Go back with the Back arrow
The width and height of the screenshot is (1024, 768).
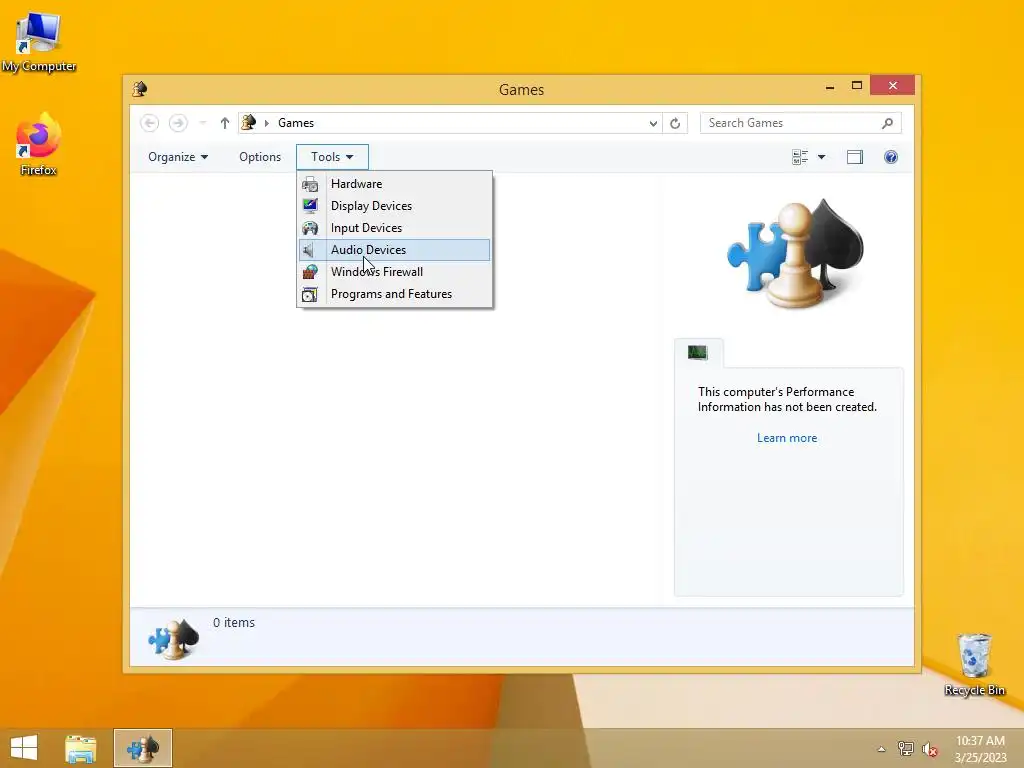150,123
